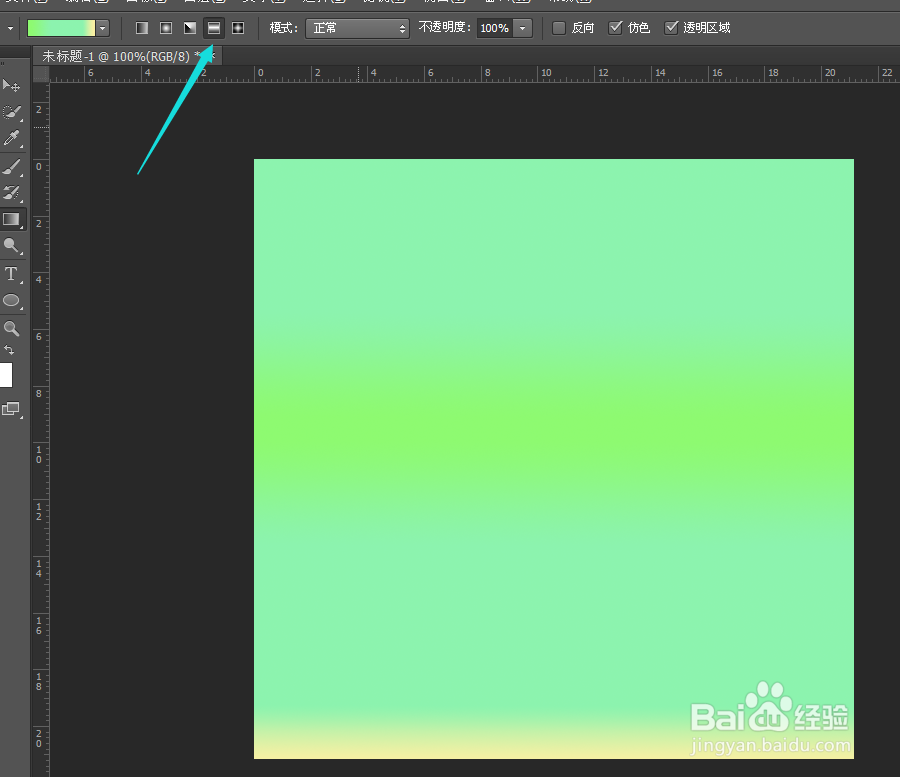Click the ruler origin corner box
900x777 pixels.
click(41, 74)
